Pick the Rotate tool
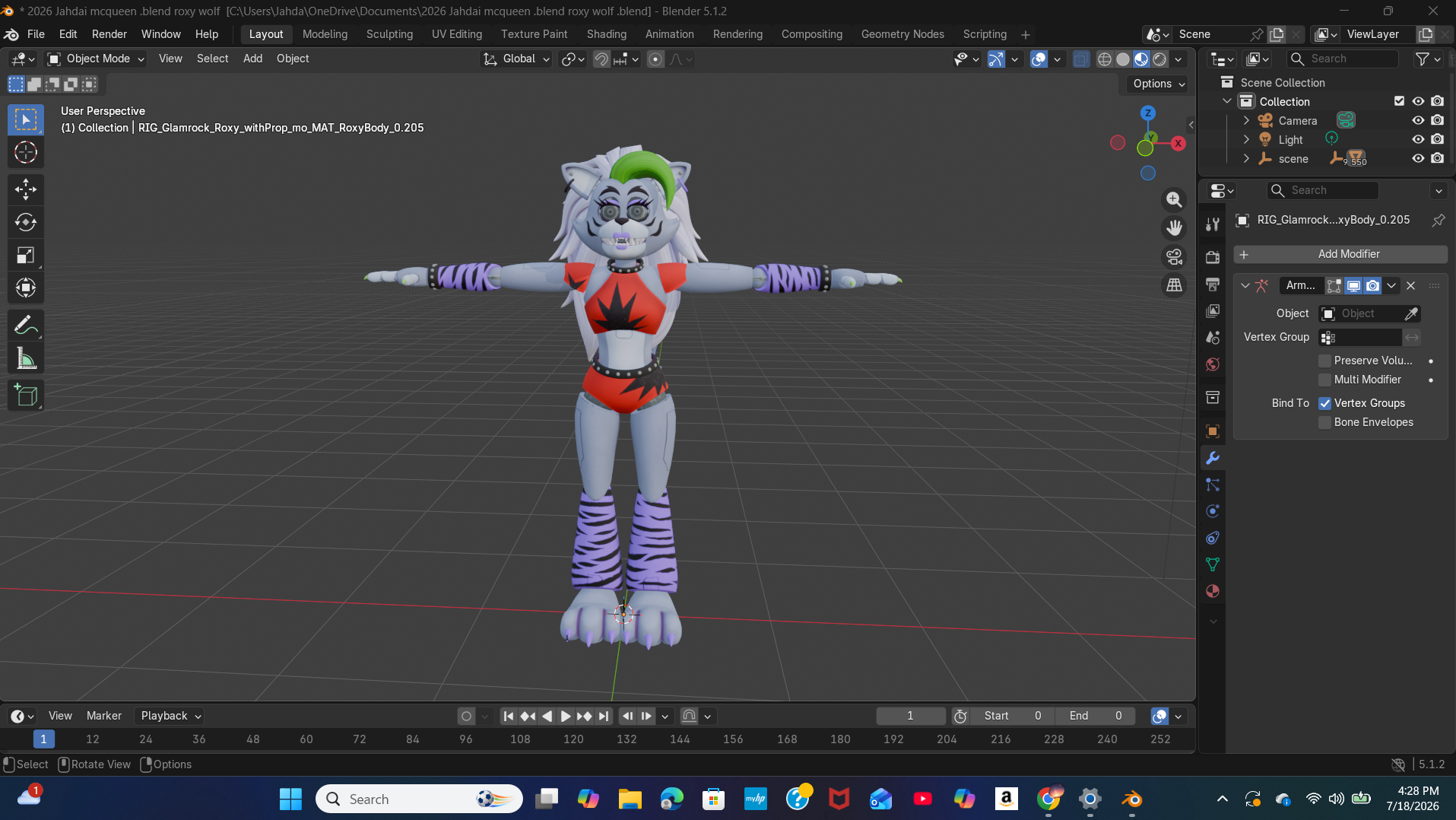The image size is (1456, 820). pos(26,222)
